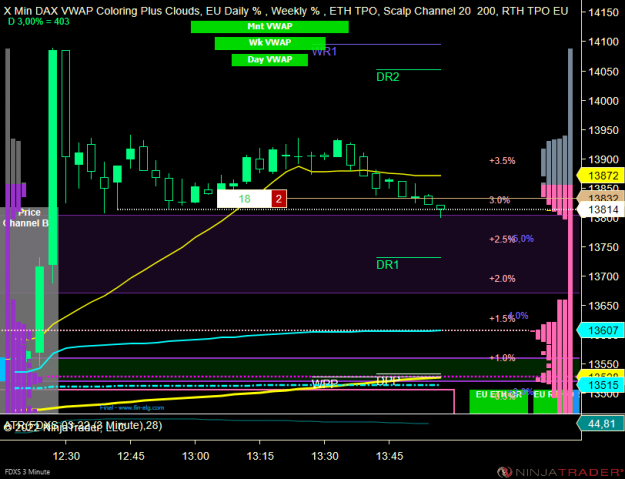Screen dimensions: 625x479
Task: Click the EU ETH CR green box
Action: (x=499, y=401)
